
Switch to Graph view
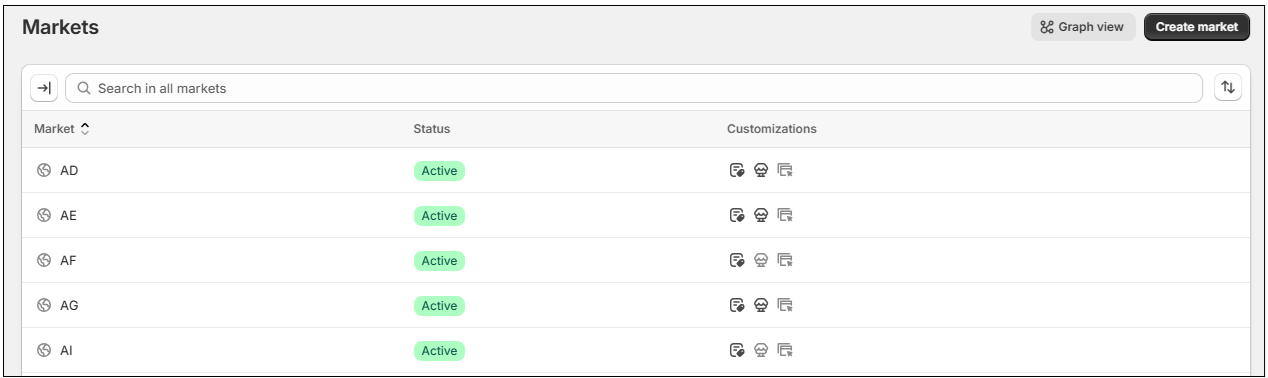[x=1083, y=27]
